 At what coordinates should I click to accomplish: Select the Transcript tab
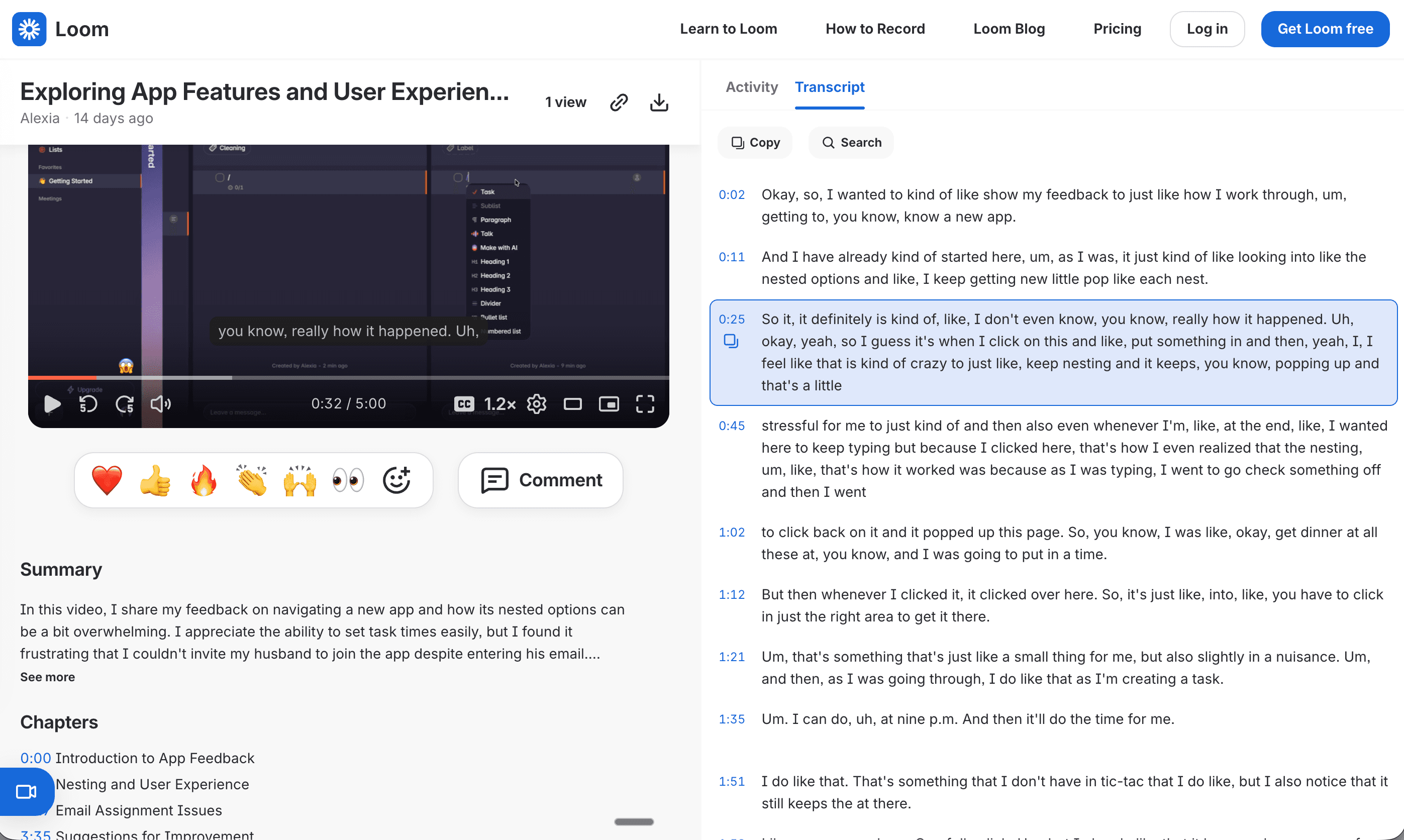tap(829, 87)
